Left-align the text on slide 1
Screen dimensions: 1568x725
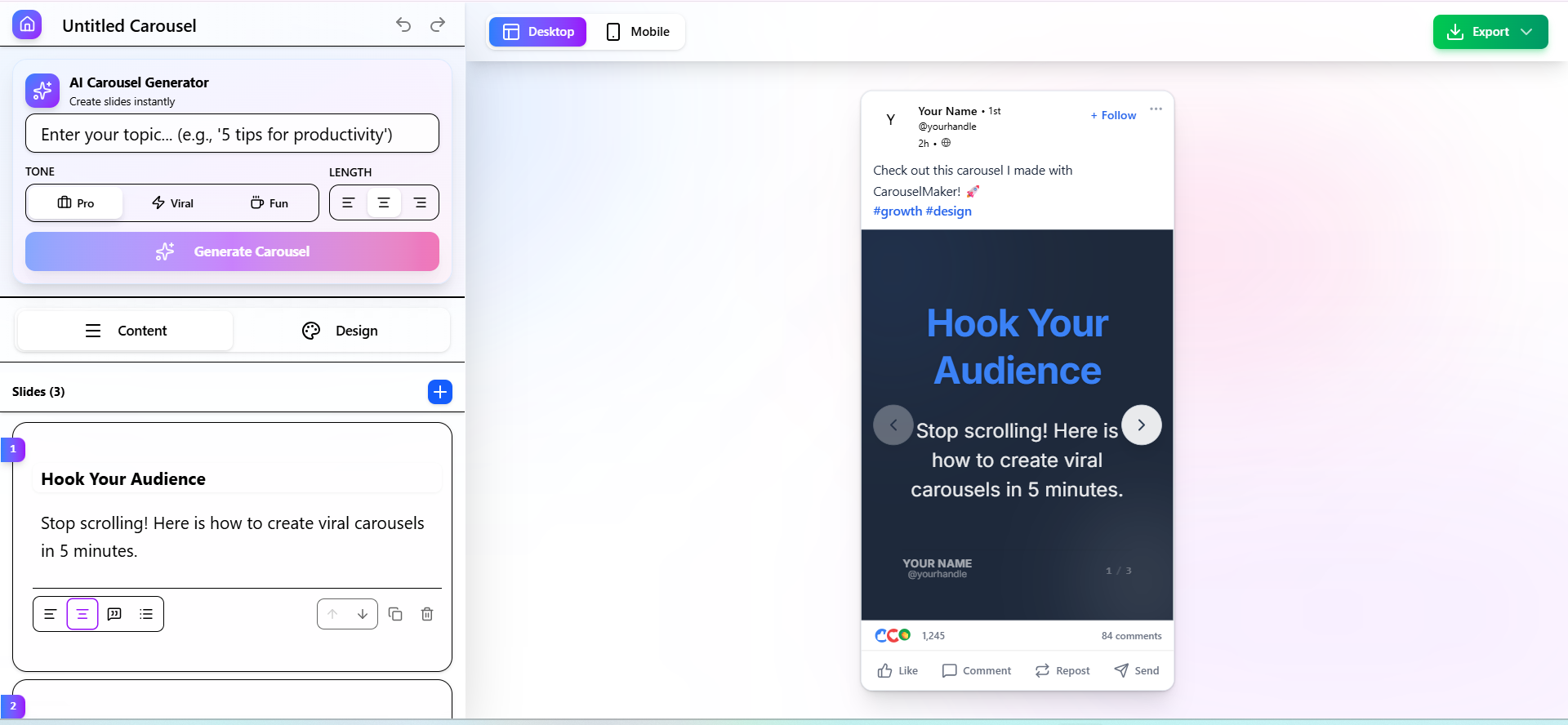tap(50, 614)
